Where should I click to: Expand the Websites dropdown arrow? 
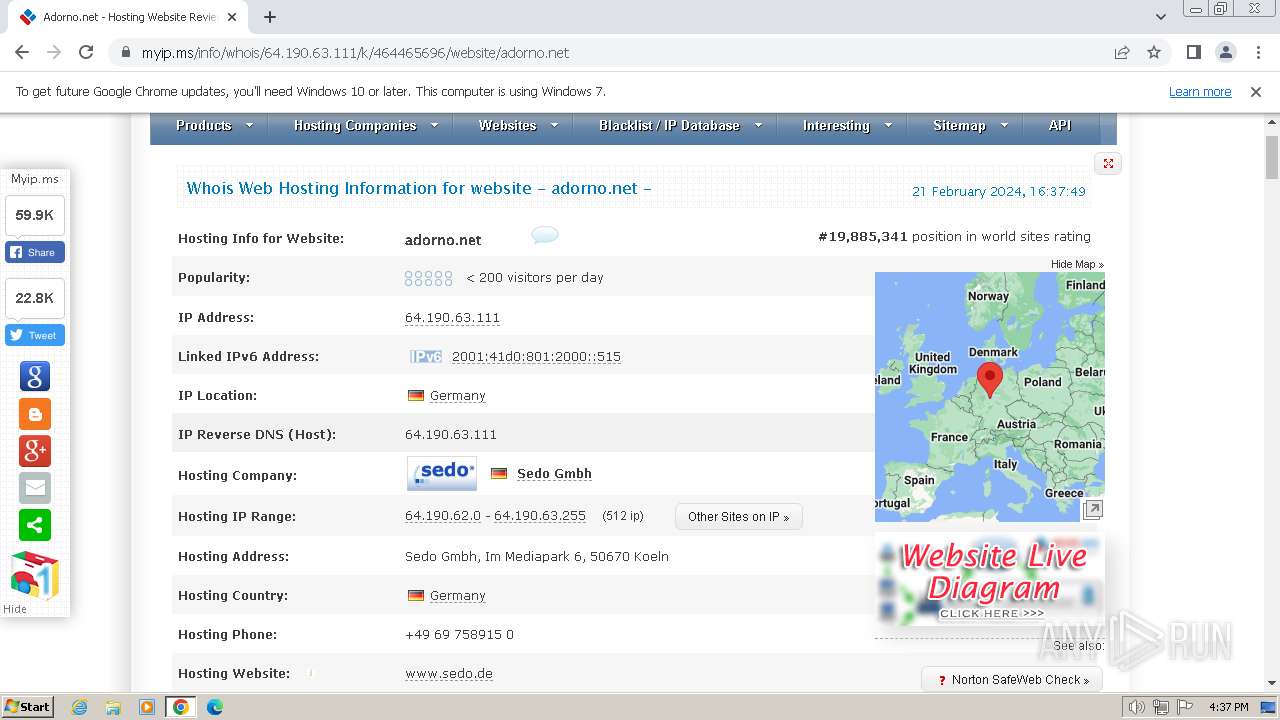(x=554, y=125)
